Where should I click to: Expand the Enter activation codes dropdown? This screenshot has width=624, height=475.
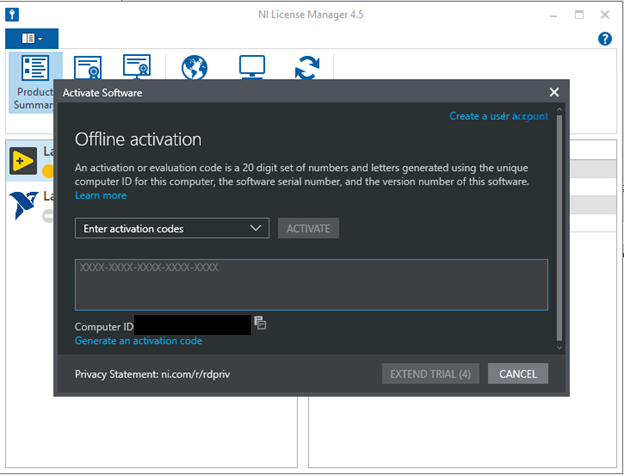pyautogui.click(x=172, y=228)
